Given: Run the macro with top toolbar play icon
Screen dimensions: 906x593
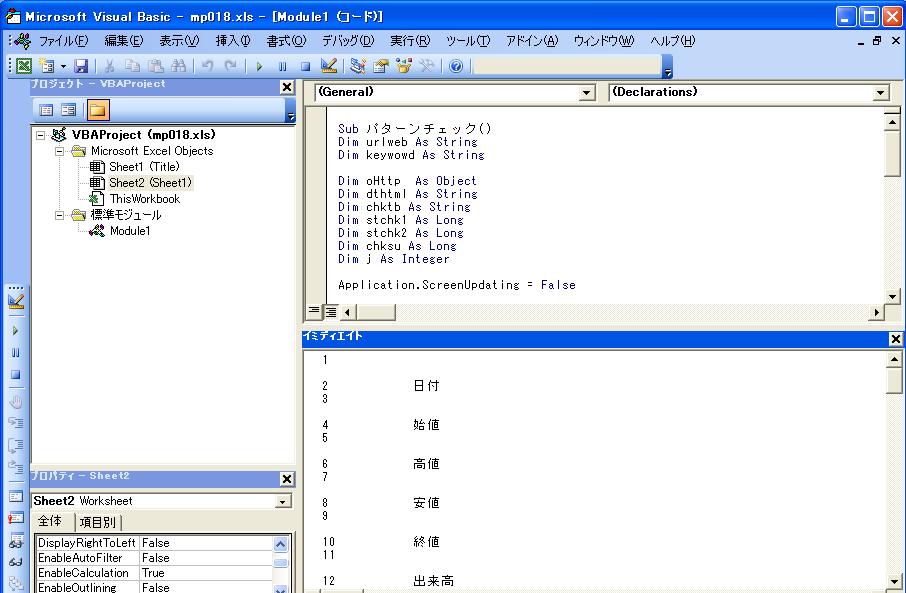Looking at the screenshot, I should click(259, 66).
